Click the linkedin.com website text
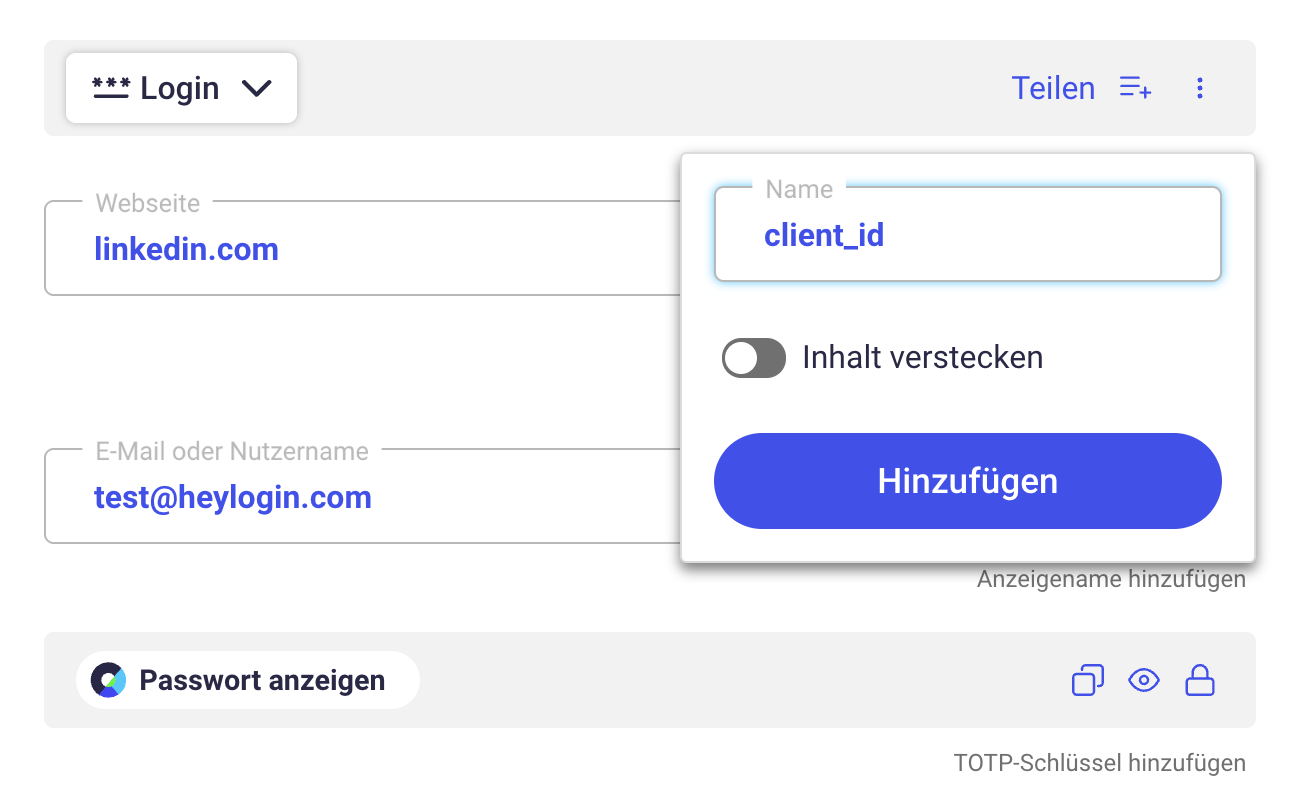This screenshot has width=1302, height=802. click(187, 249)
